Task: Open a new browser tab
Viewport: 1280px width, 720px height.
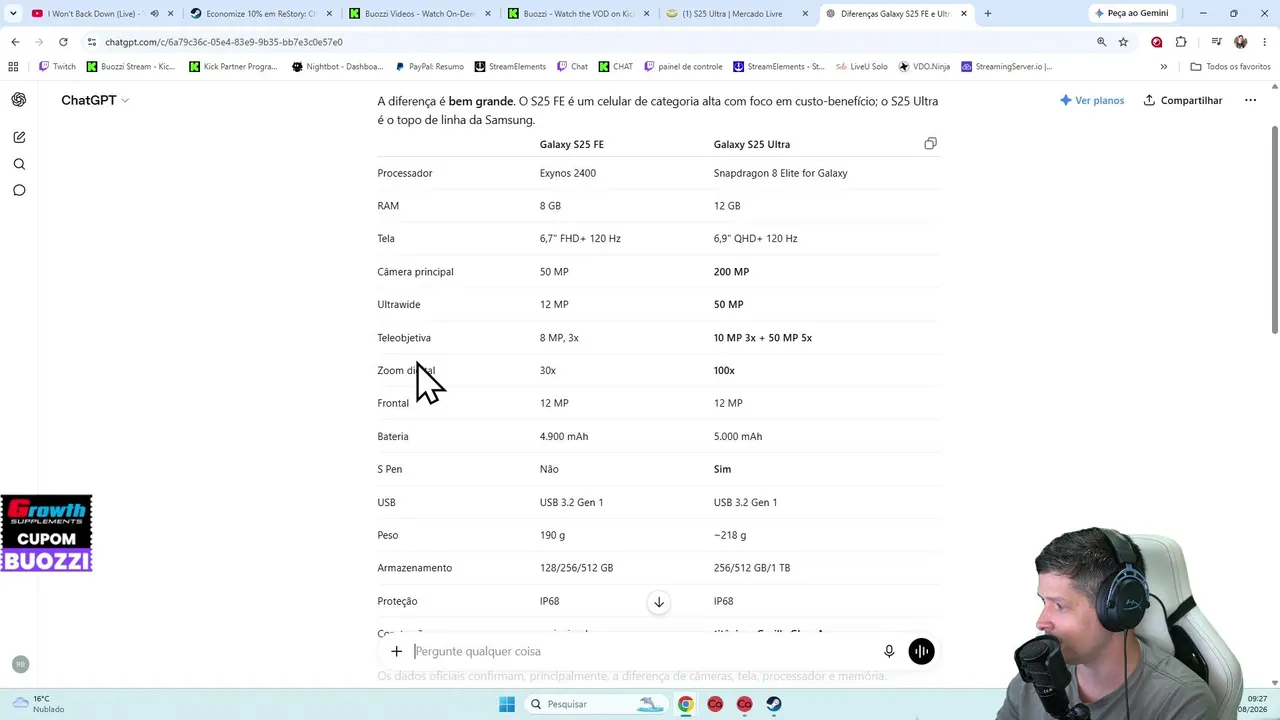Action: pos(988,14)
